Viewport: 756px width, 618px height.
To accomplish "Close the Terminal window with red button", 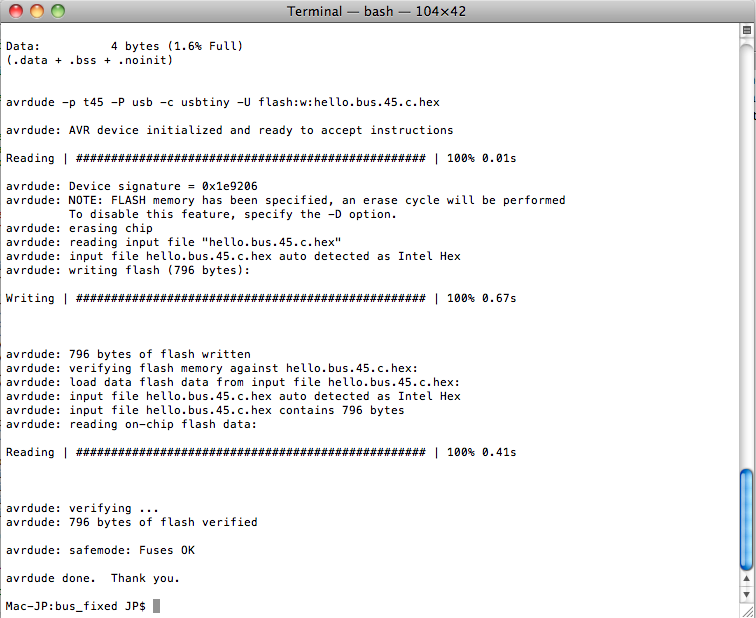I will [17, 11].
